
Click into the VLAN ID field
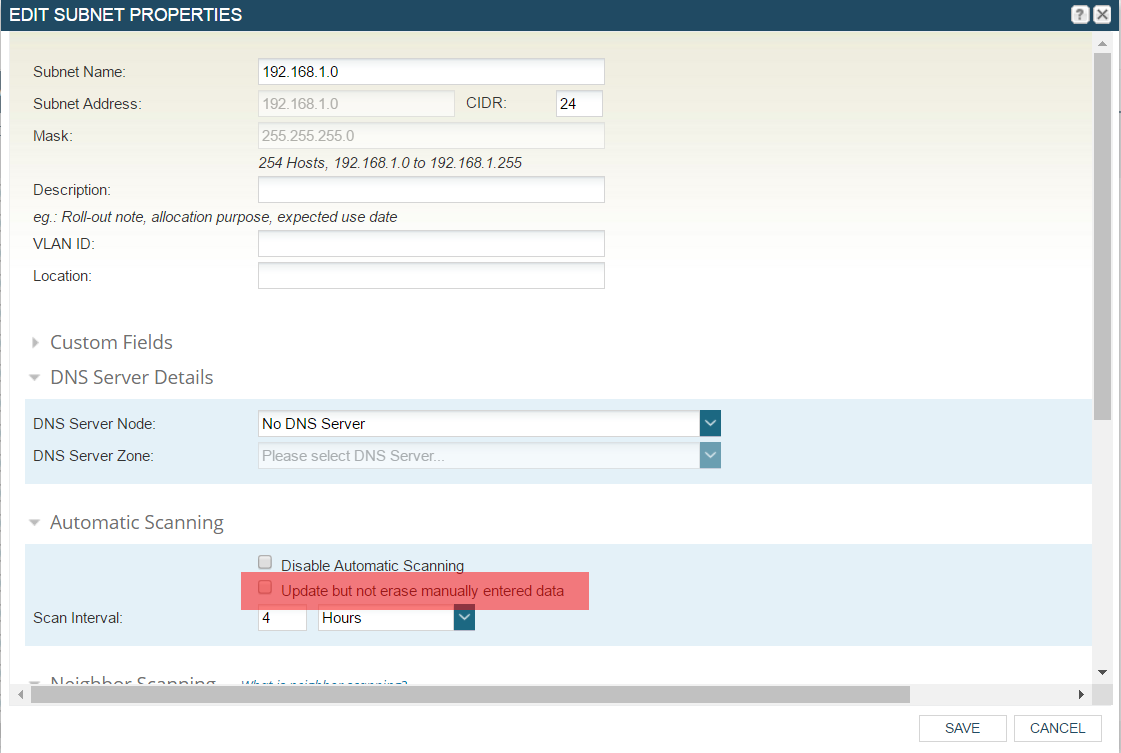tap(431, 244)
